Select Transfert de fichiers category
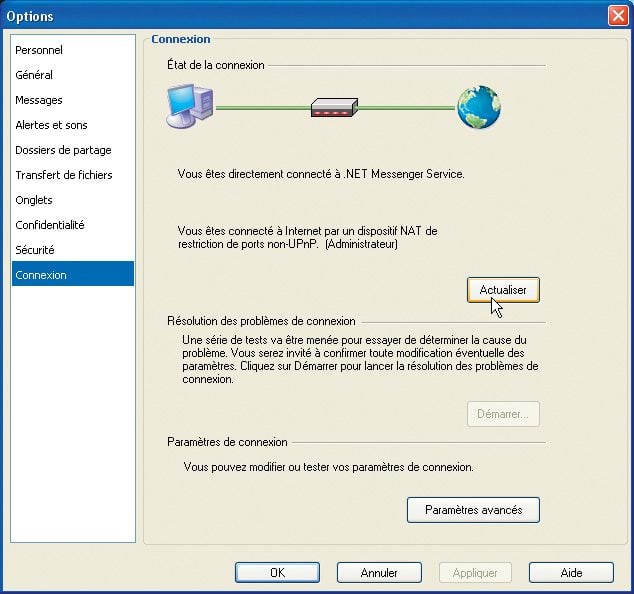This screenshot has width=634, height=594. (x=64, y=175)
